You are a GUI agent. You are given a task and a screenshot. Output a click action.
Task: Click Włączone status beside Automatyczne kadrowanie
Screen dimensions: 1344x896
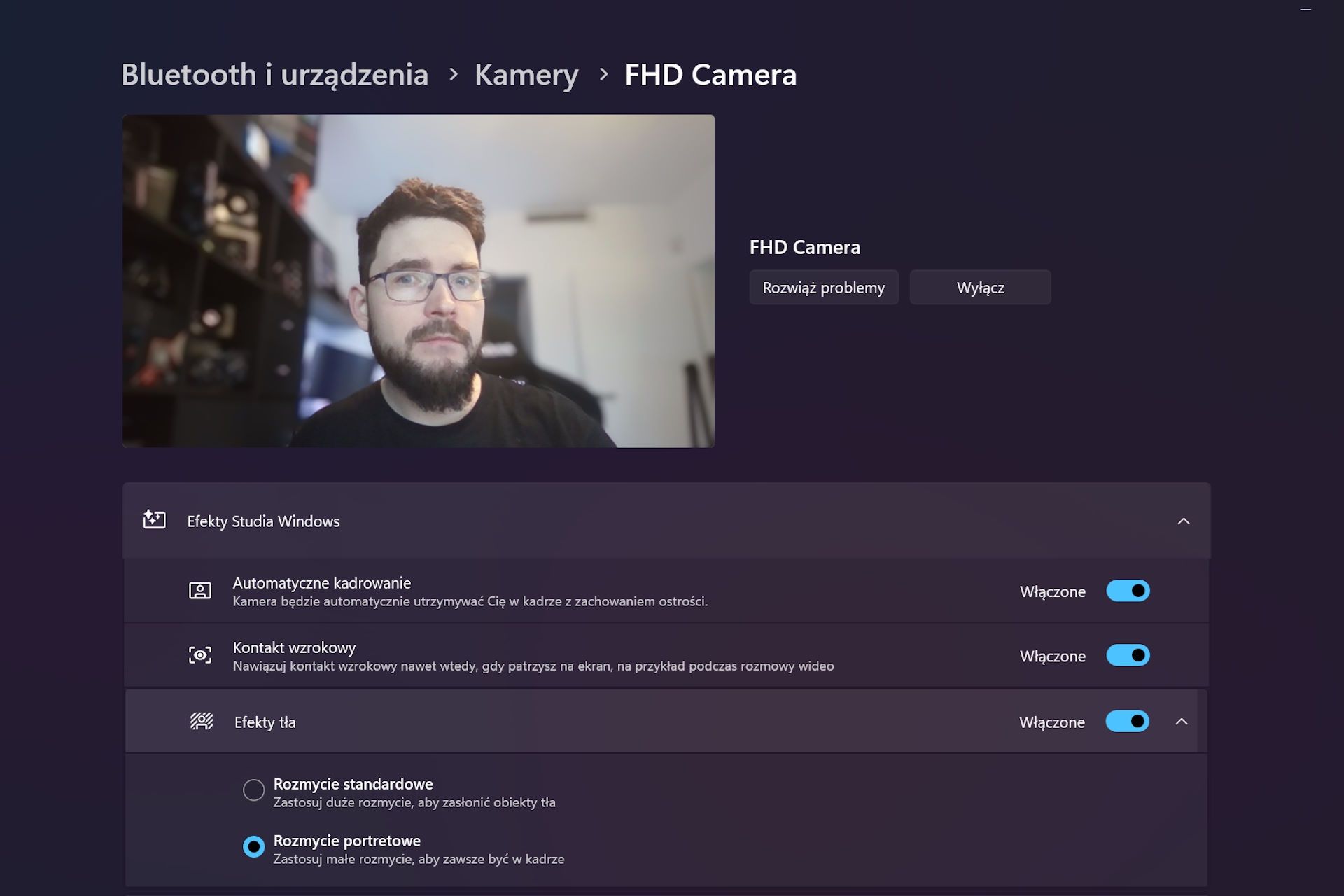tap(1053, 591)
